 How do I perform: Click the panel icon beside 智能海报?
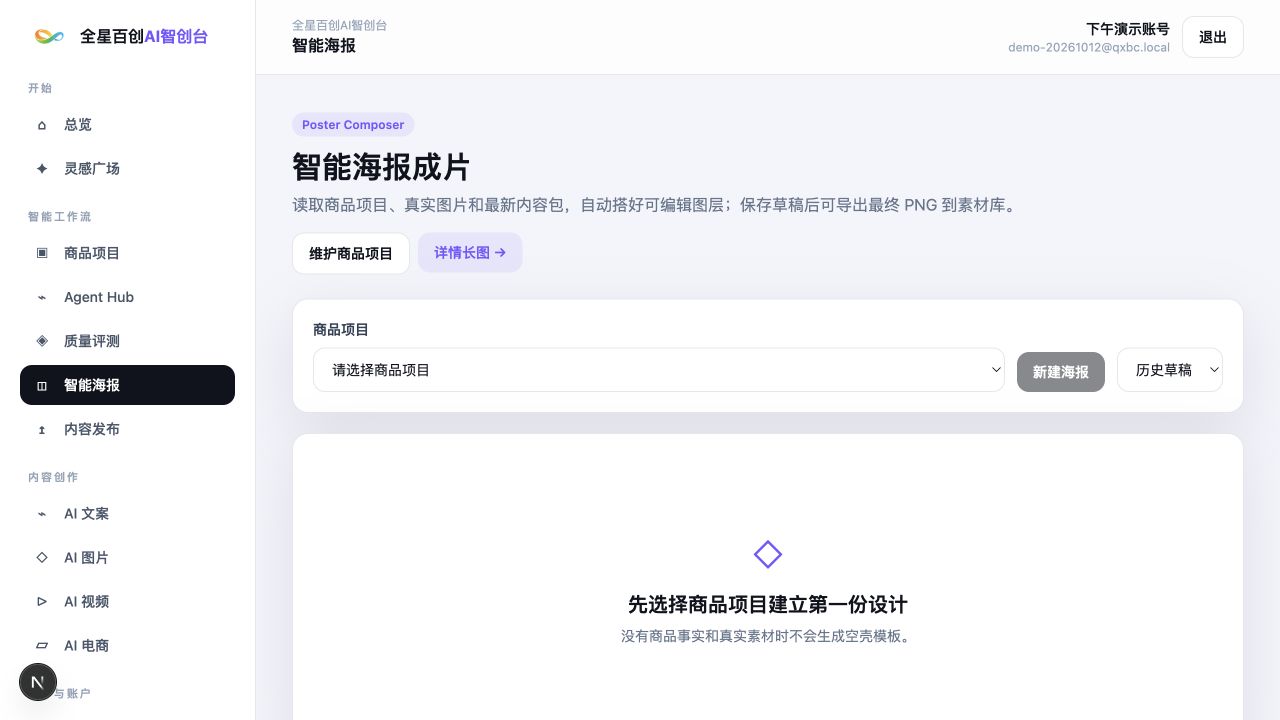[x=42, y=385]
